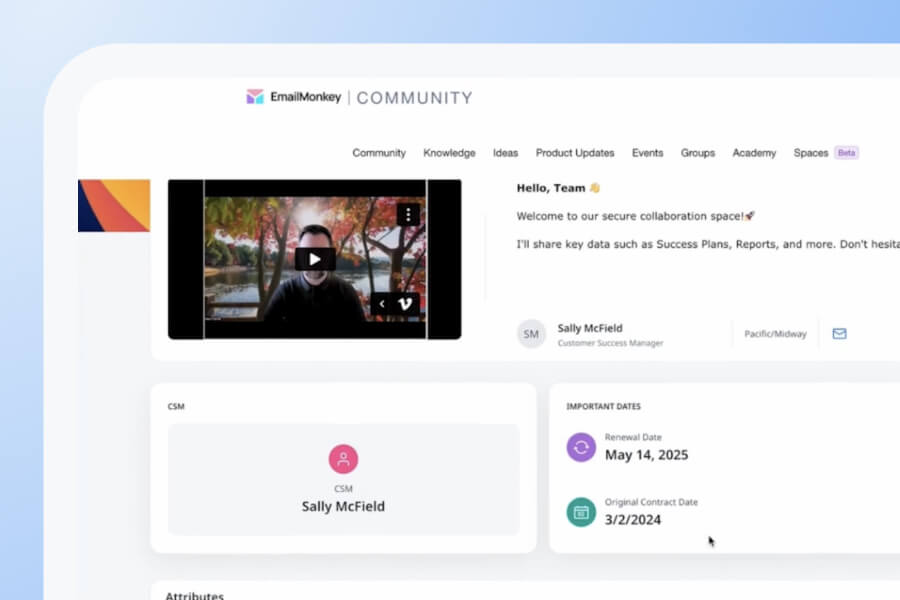Click the Welcome to our secure collaboration space text

(x=635, y=216)
